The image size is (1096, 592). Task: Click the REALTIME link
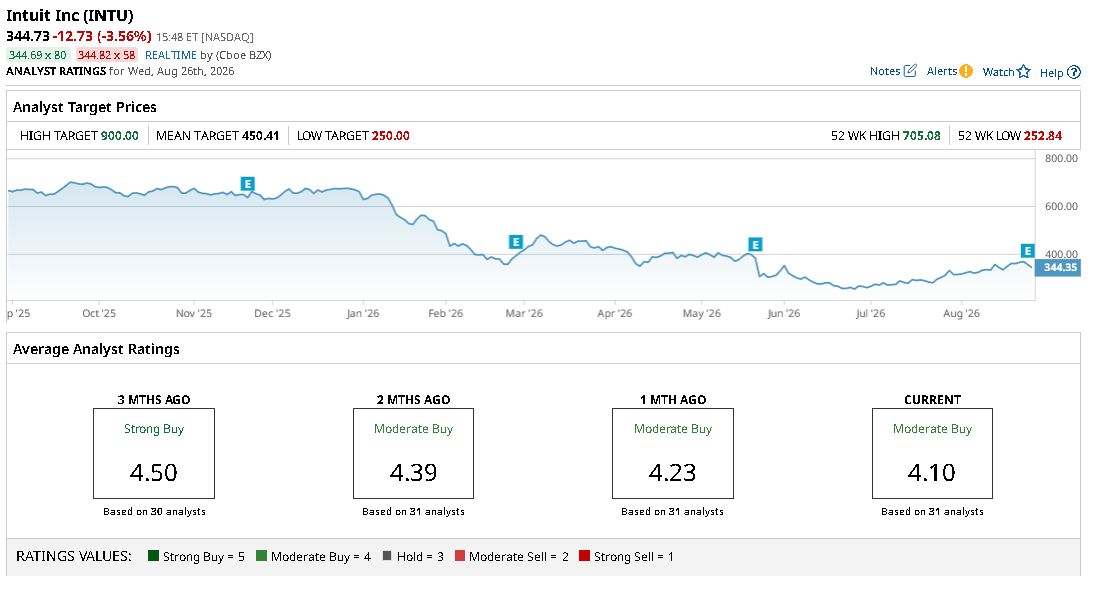[x=171, y=55]
